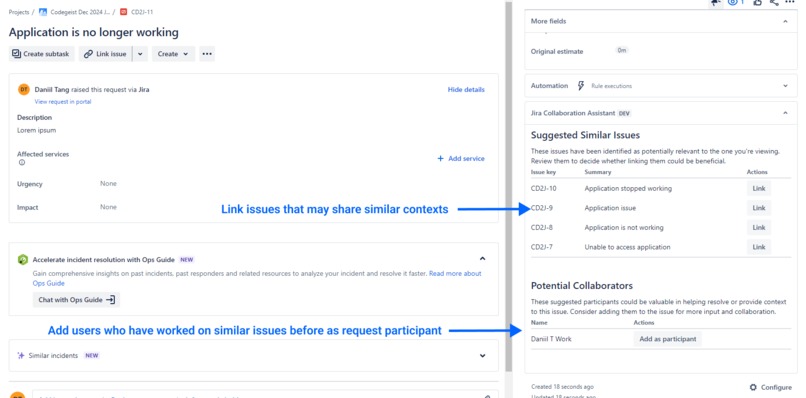
Task: Click the DEV badge next to Collaboration Assistant
Action: [x=624, y=113]
